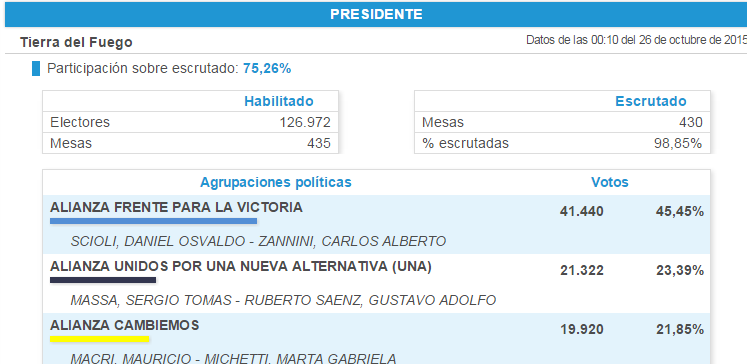This screenshot has height=364, width=747.
Task: Click the Escrutado column header
Action: coord(651,101)
